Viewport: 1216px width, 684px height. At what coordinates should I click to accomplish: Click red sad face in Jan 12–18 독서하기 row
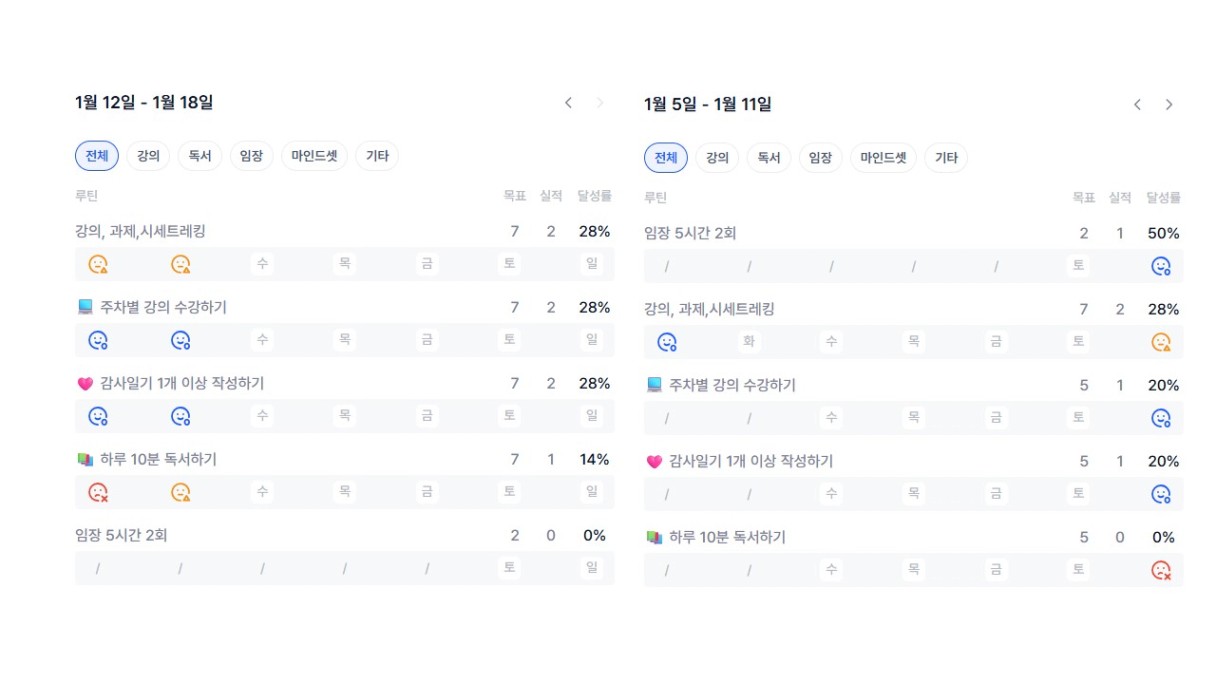[98, 492]
